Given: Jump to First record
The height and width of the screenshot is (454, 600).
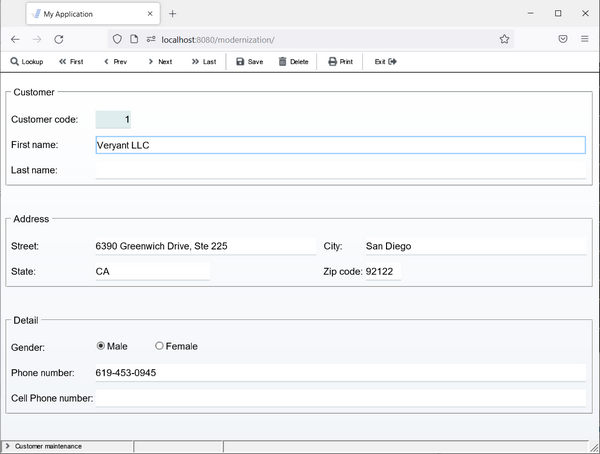Looking at the screenshot, I should [71, 61].
